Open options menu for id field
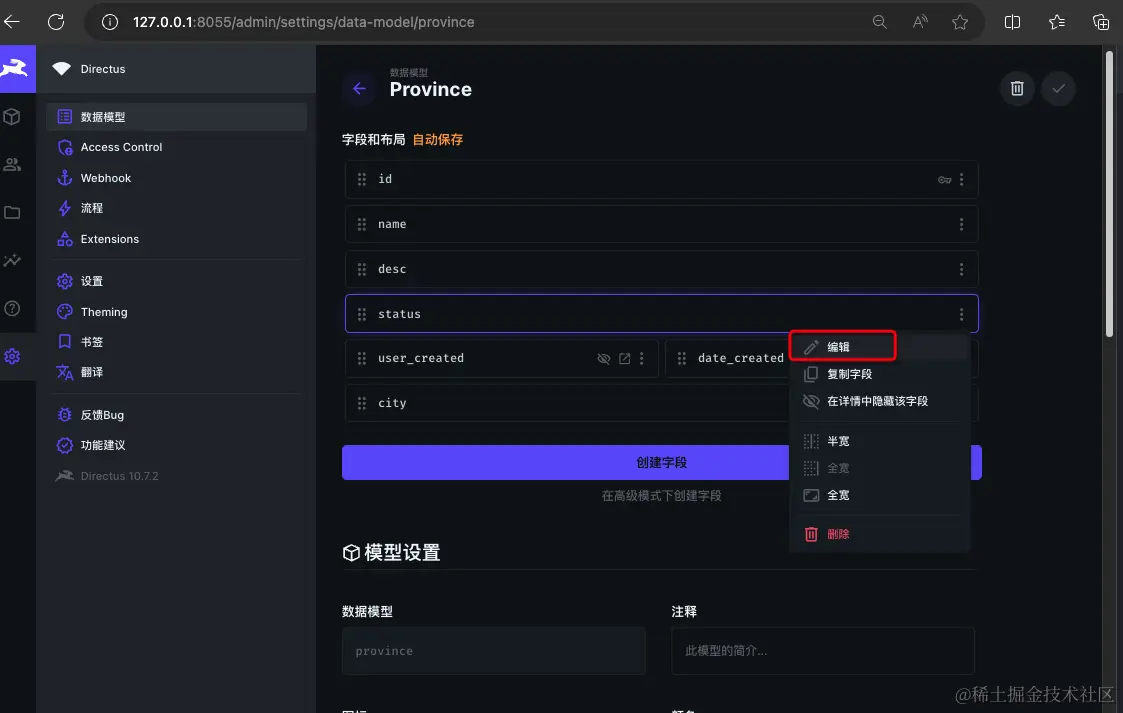This screenshot has width=1123, height=713. (x=961, y=180)
